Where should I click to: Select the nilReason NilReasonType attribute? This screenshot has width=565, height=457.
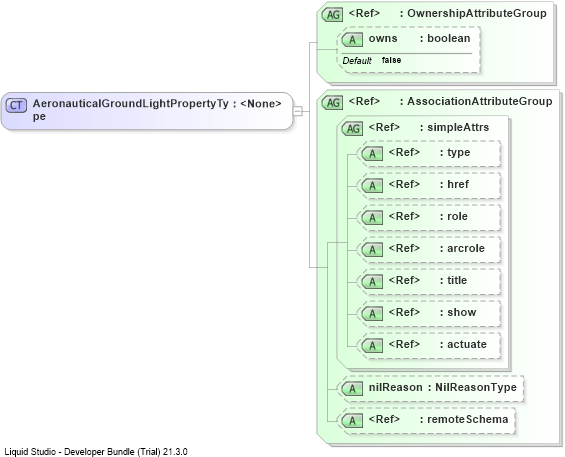coord(432,389)
